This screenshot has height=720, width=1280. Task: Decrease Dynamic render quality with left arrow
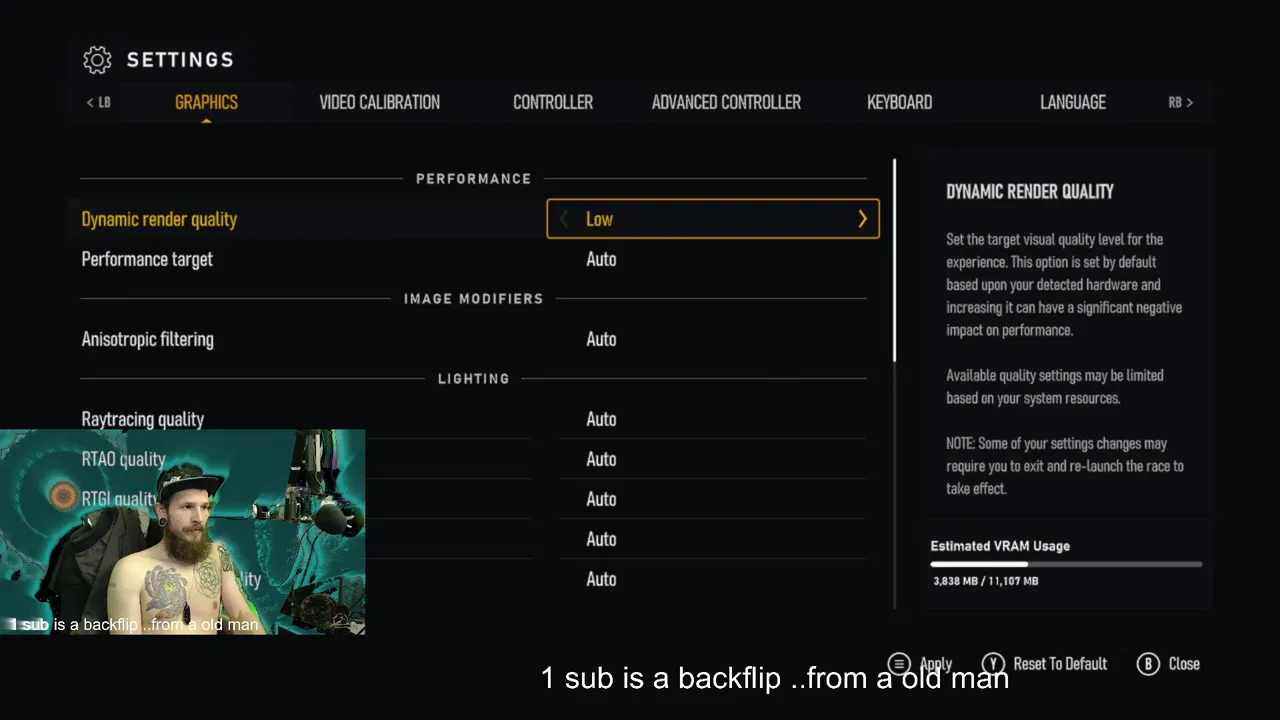click(564, 219)
